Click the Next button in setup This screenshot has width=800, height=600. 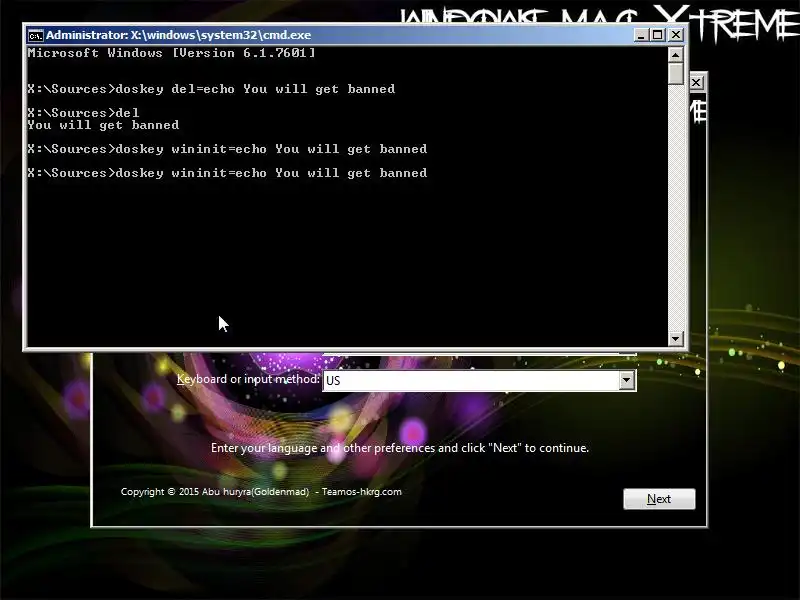tap(659, 499)
